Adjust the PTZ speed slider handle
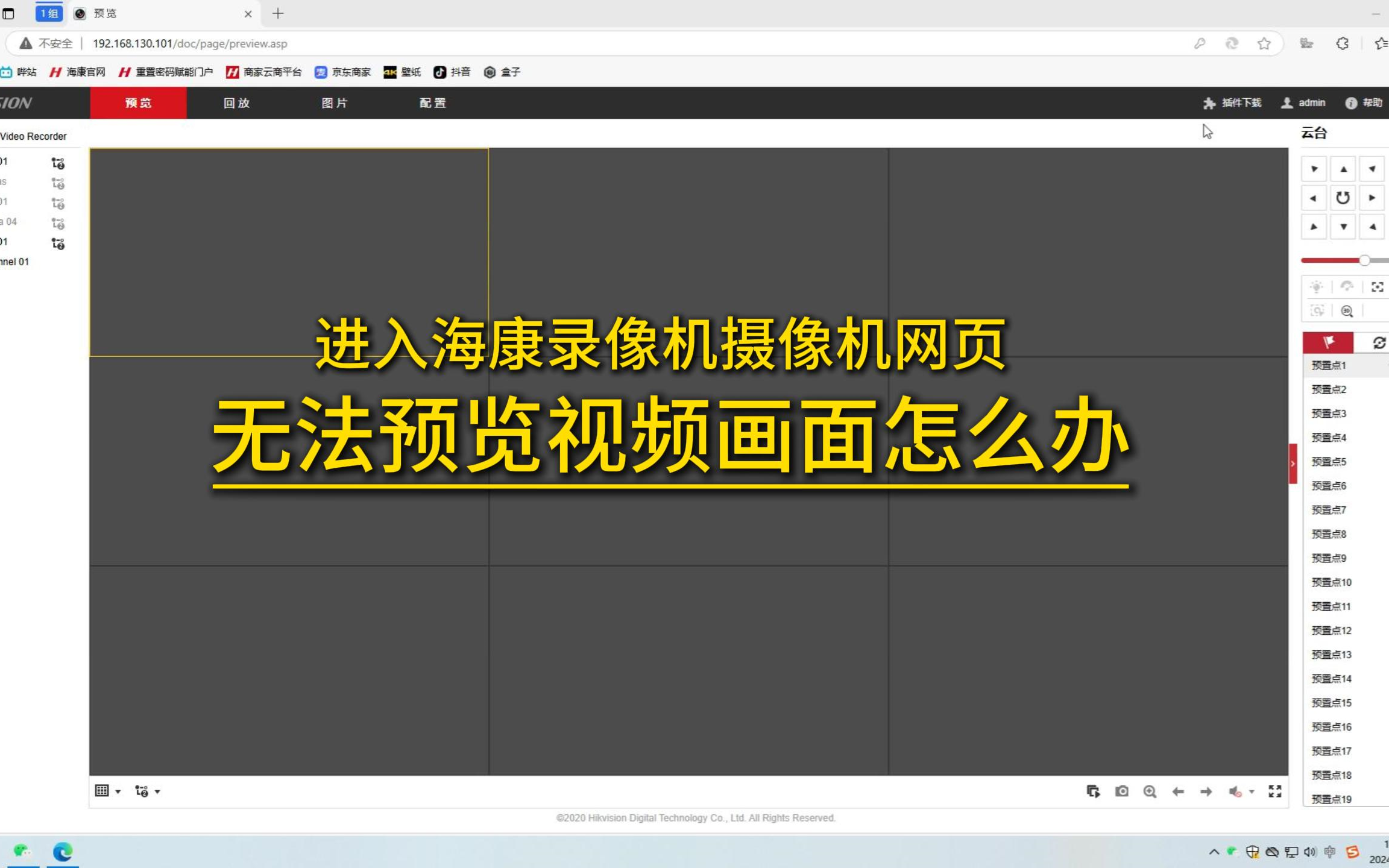The image size is (1389, 868). pyautogui.click(x=1364, y=260)
